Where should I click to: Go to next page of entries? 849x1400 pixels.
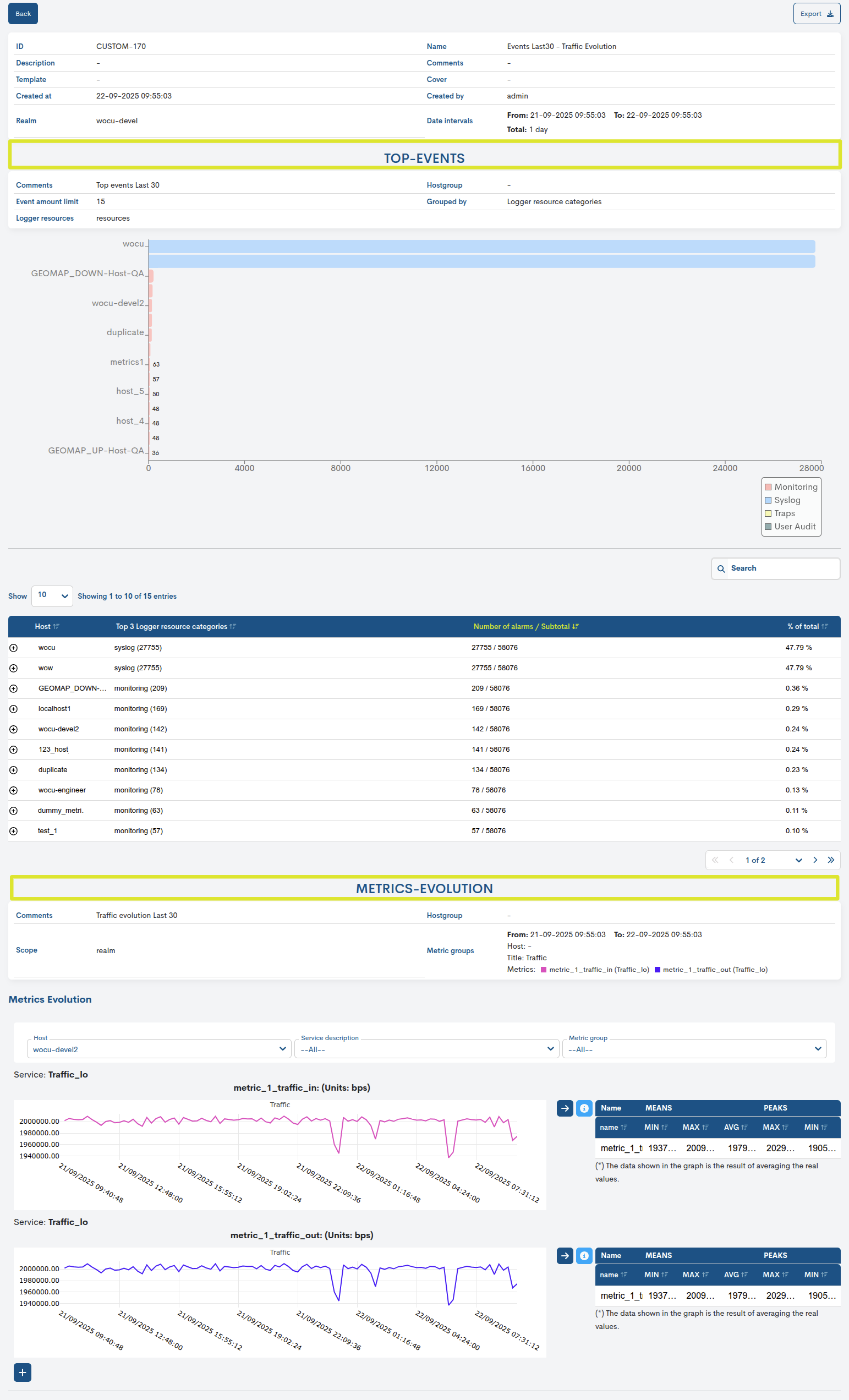[815, 860]
